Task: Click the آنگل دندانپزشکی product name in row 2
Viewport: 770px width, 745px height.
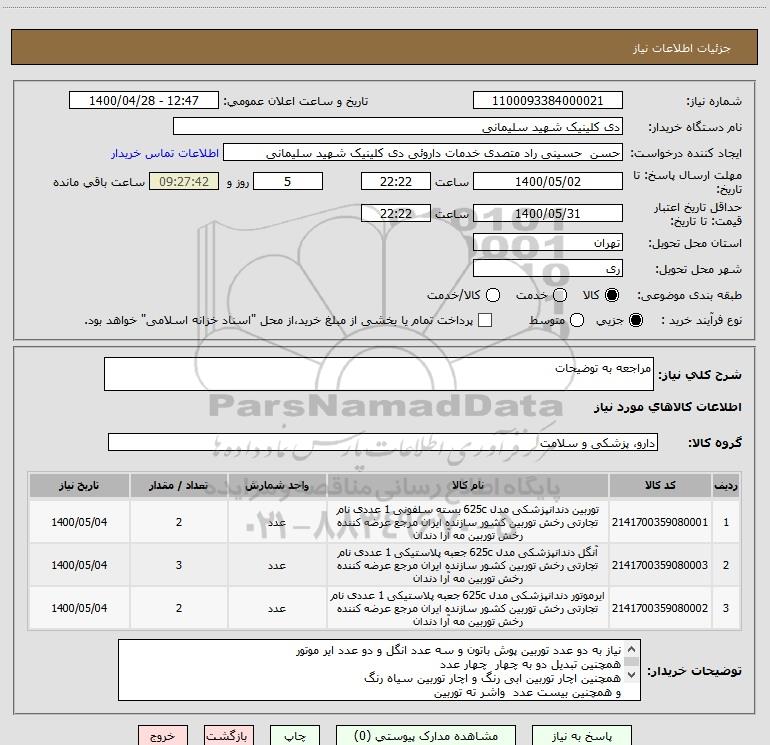Action: (468, 565)
